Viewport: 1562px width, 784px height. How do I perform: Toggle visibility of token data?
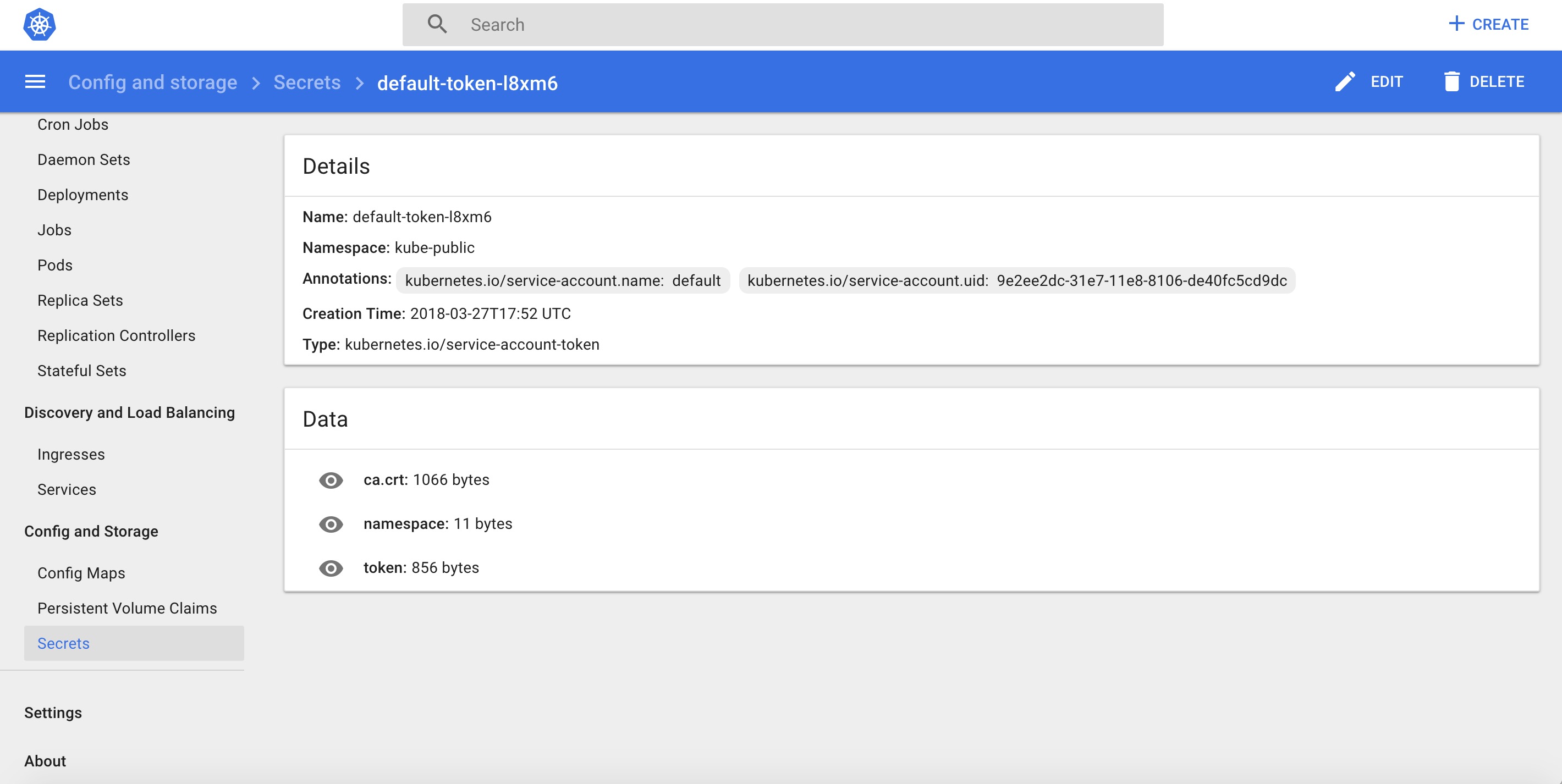coord(331,568)
